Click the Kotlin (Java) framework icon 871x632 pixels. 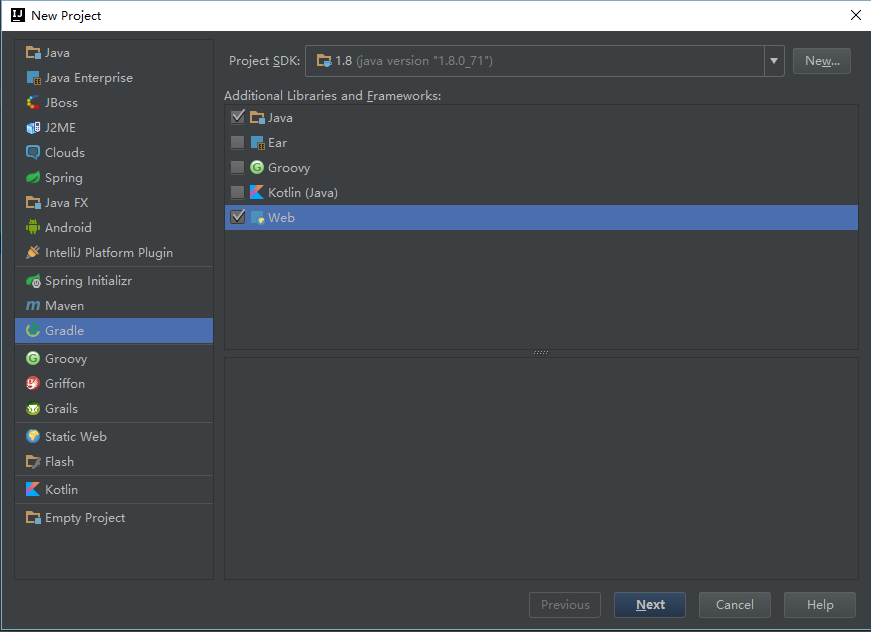(257, 192)
